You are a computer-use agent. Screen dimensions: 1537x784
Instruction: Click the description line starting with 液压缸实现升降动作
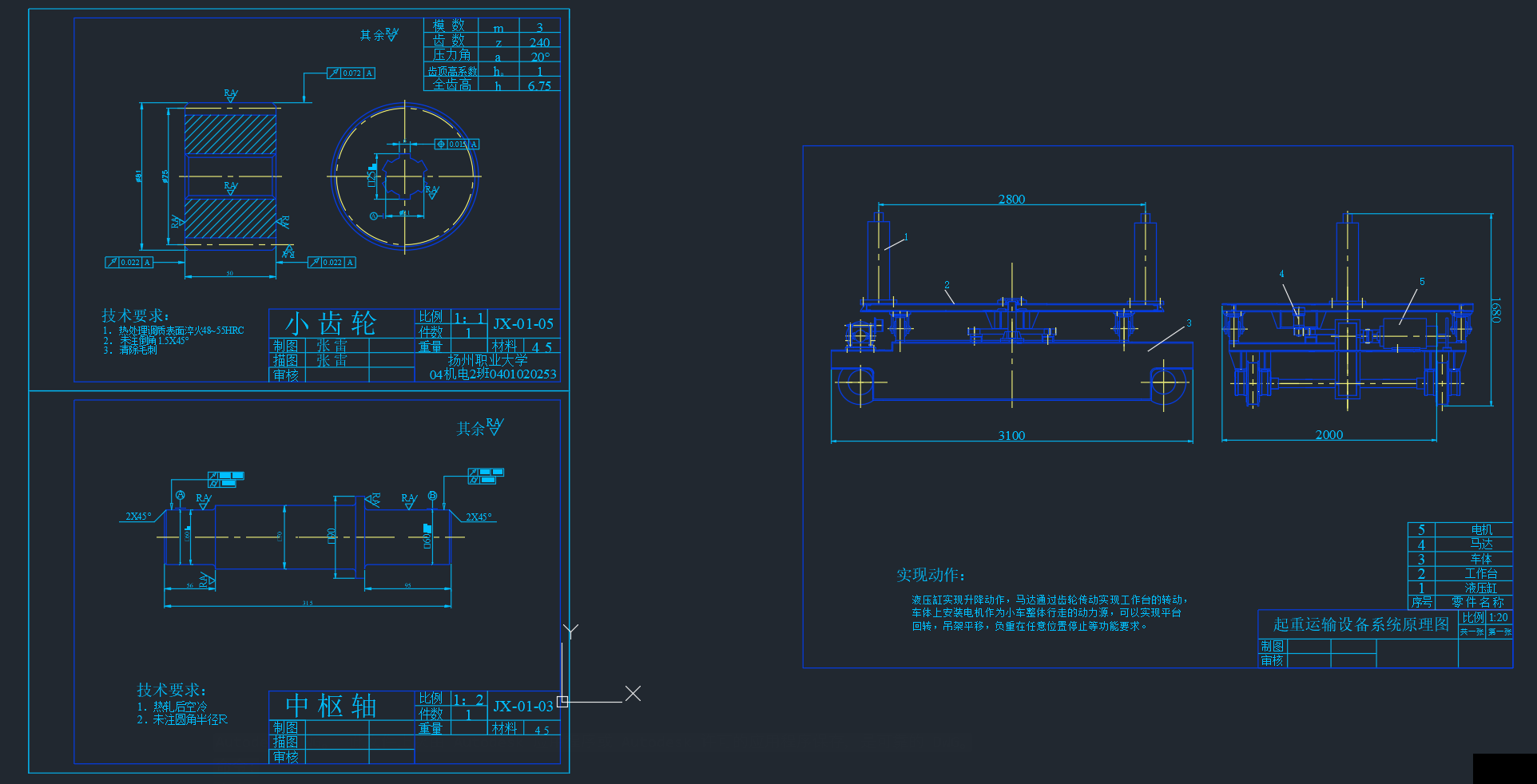pyautogui.click(x=1050, y=600)
